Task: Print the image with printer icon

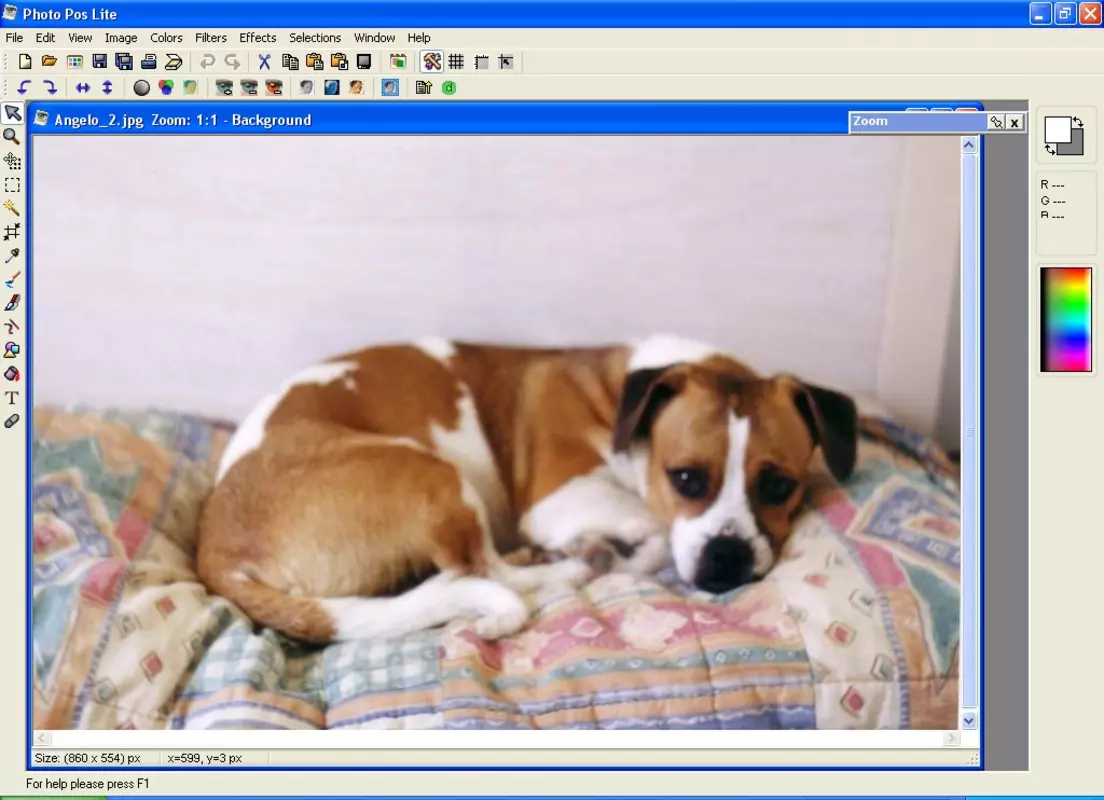Action: tap(149, 62)
